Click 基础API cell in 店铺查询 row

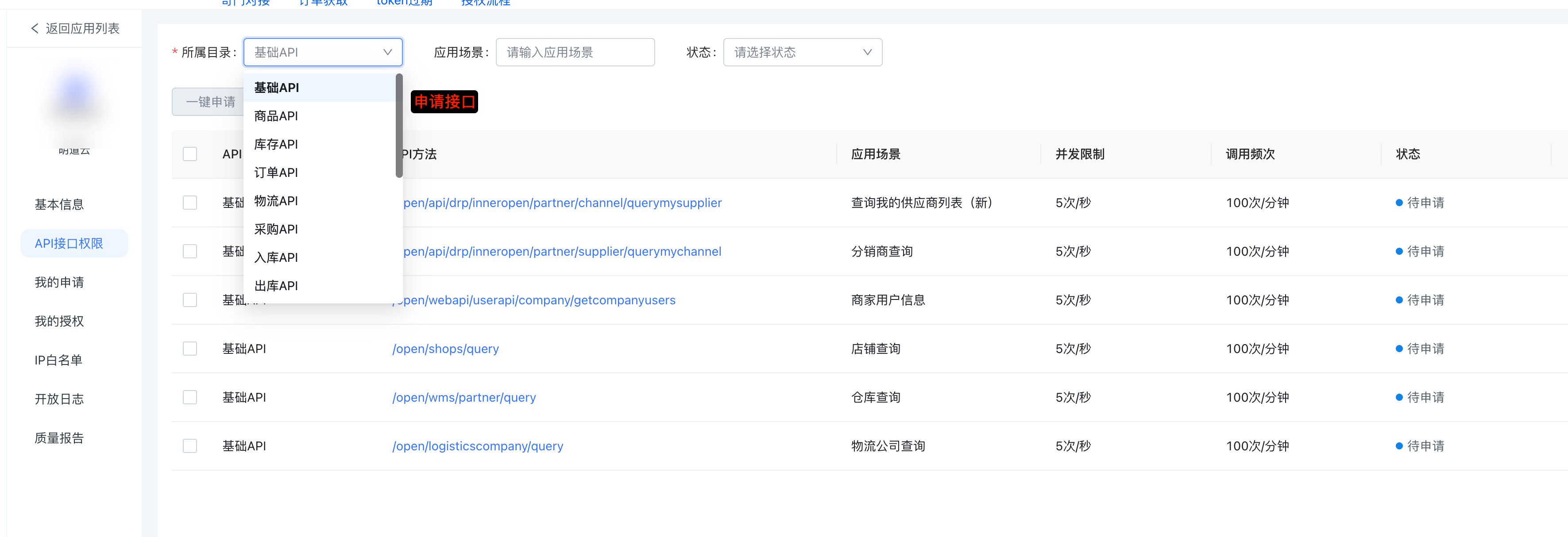click(244, 349)
